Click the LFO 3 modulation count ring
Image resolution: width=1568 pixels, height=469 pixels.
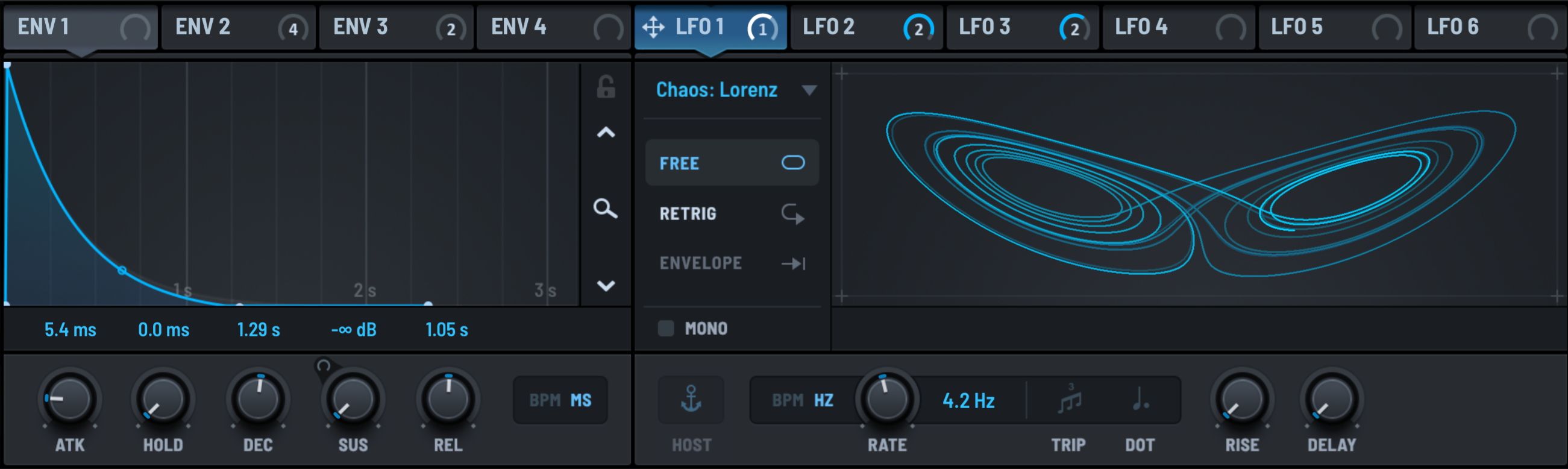pos(1074,28)
